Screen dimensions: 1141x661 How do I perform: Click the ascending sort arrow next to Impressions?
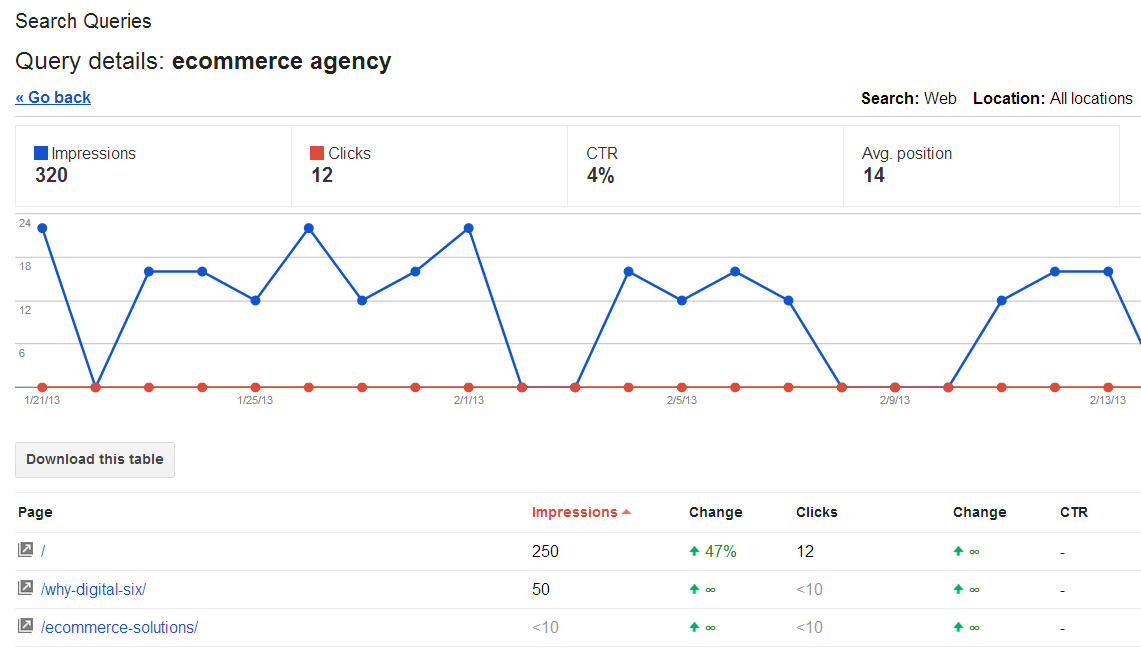click(627, 511)
